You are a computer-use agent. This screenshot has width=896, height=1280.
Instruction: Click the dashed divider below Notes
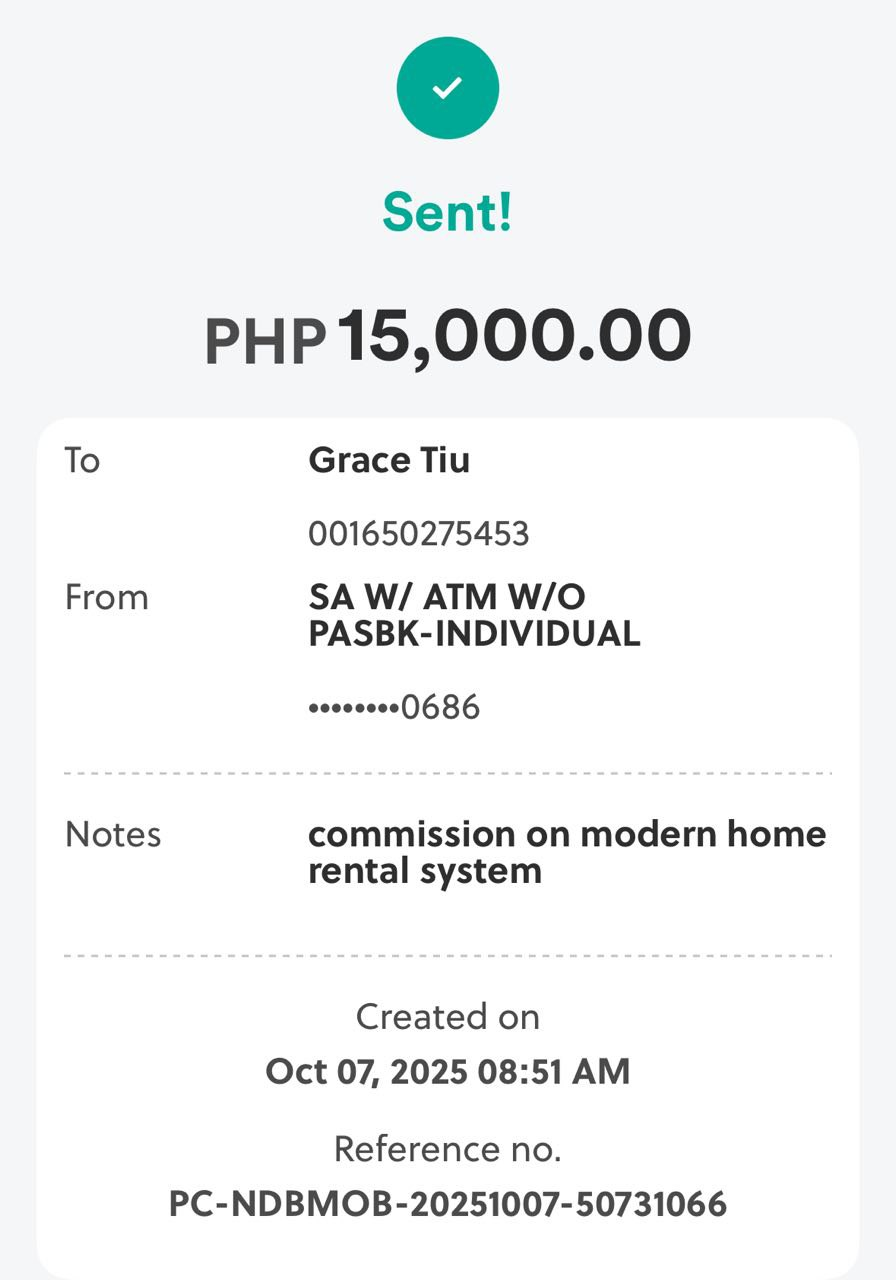pos(447,956)
